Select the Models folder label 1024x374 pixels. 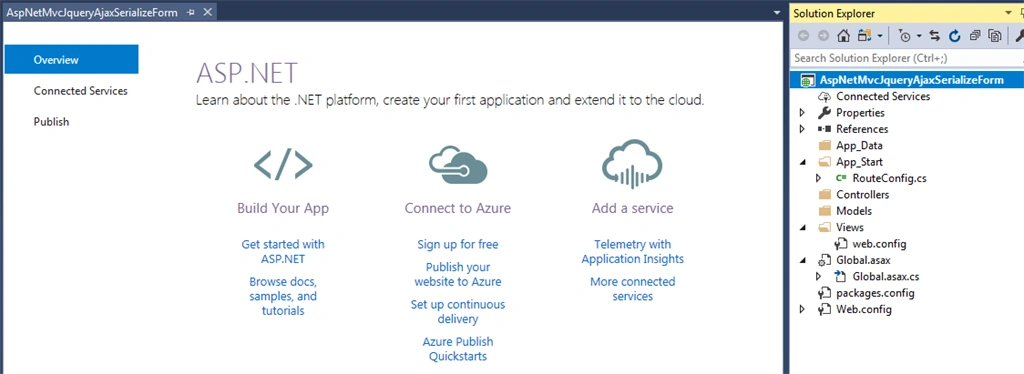[x=854, y=211]
